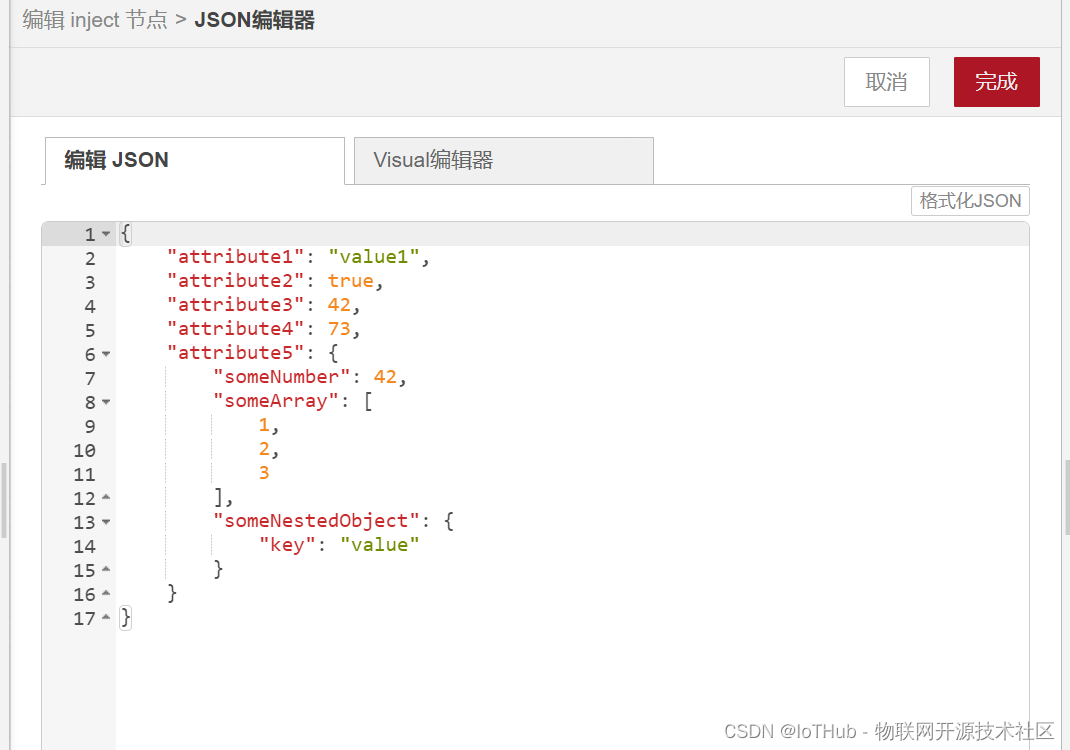The width and height of the screenshot is (1070, 750).
Task: Click 格式化JSON to format the code
Action: tap(969, 200)
